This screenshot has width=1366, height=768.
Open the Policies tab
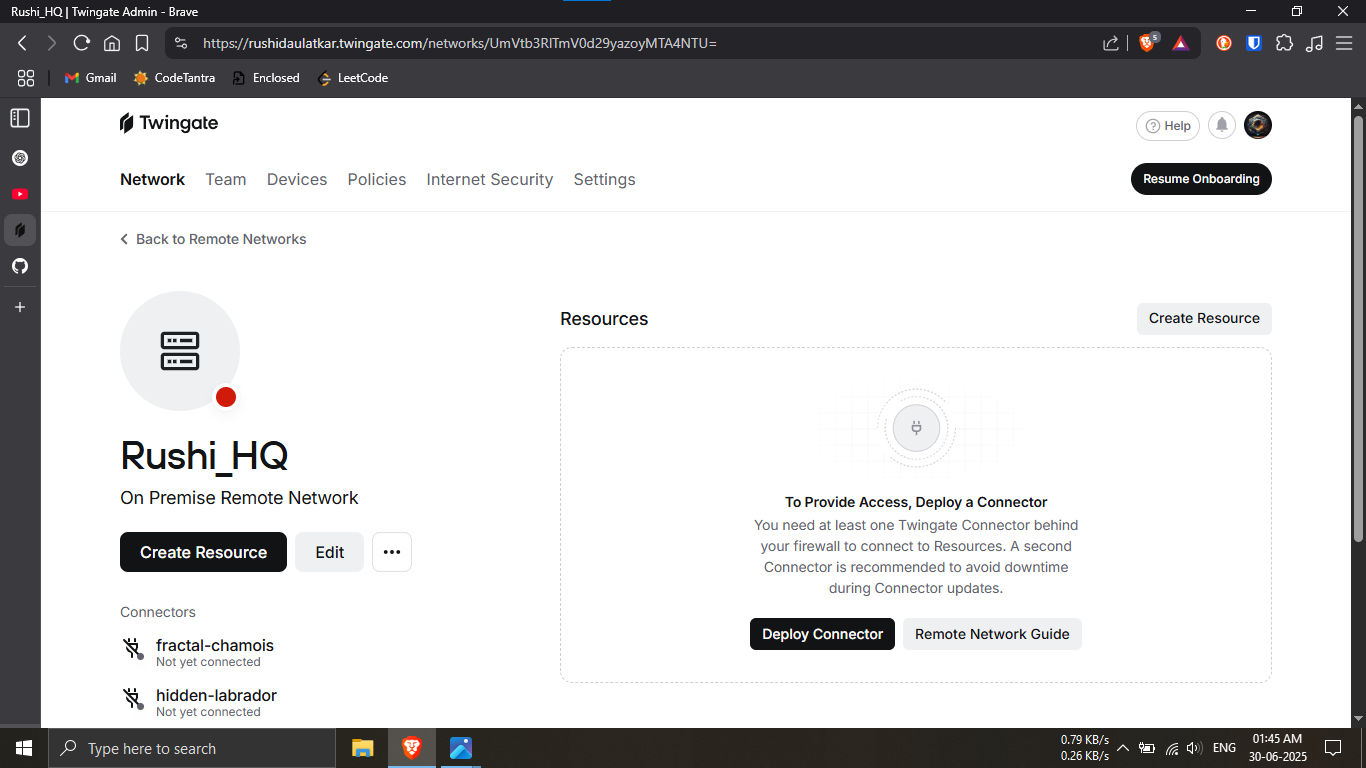[377, 180]
